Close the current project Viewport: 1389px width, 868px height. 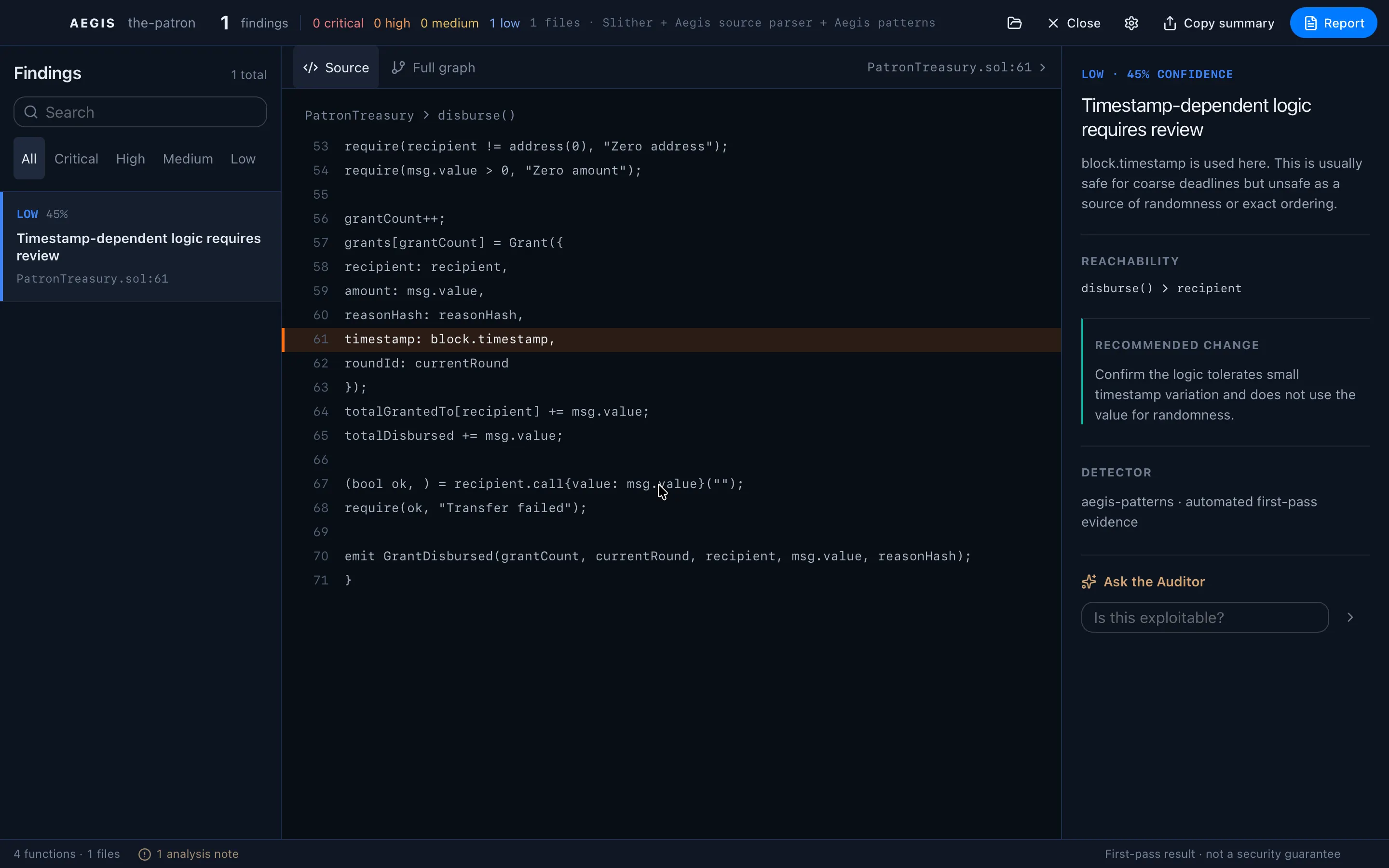tap(1074, 23)
